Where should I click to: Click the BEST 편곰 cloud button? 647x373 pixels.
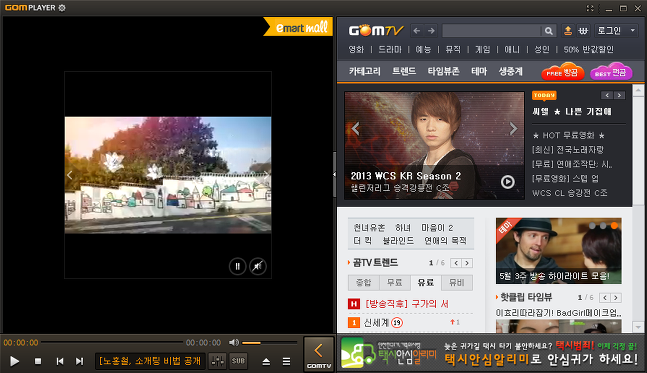(x=611, y=72)
